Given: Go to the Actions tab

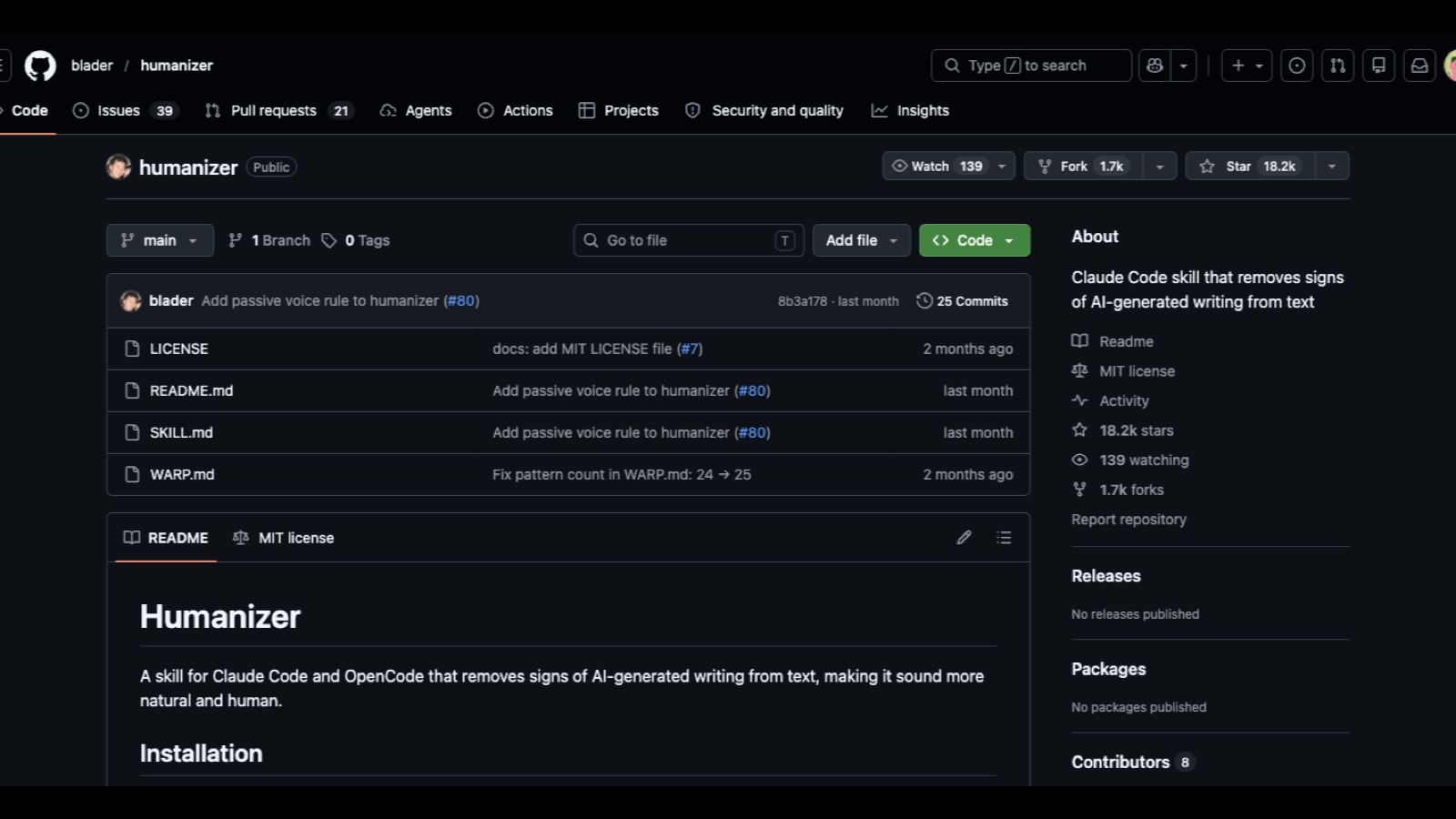Looking at the screenshot, I should tap(515, 110).
